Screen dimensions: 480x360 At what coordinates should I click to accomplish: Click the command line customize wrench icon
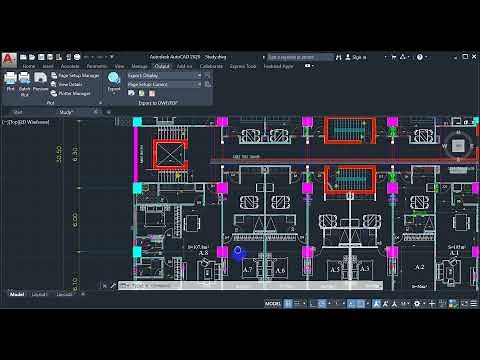pyautogui.click(x=113, y=286)
